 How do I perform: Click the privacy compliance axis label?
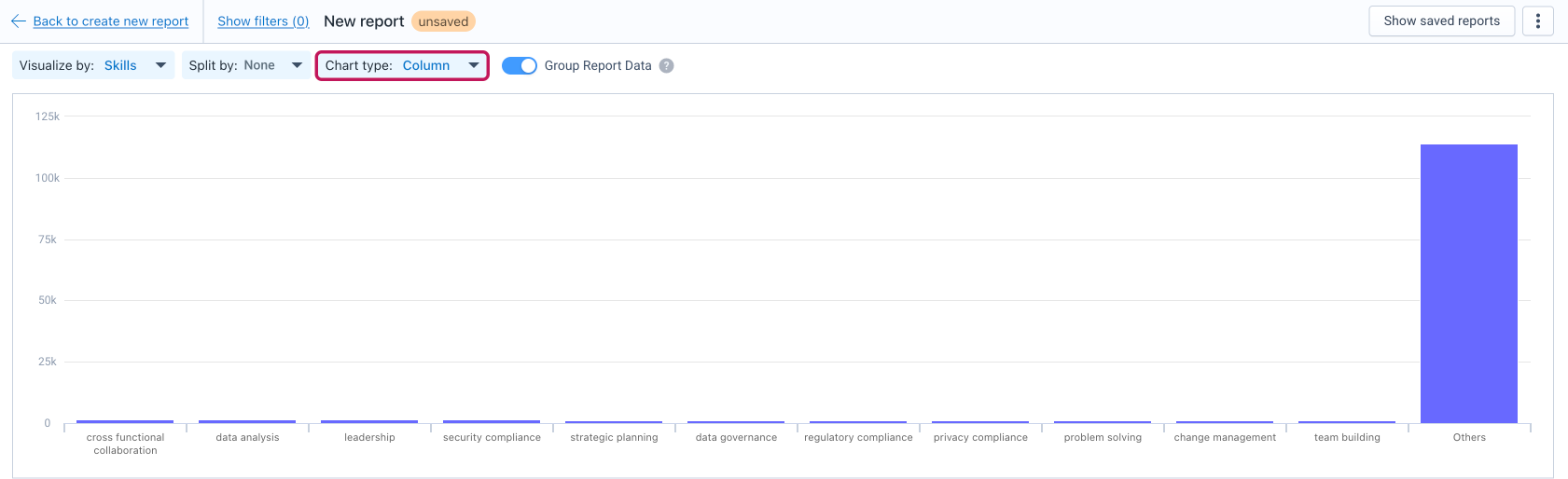[980, 437]
